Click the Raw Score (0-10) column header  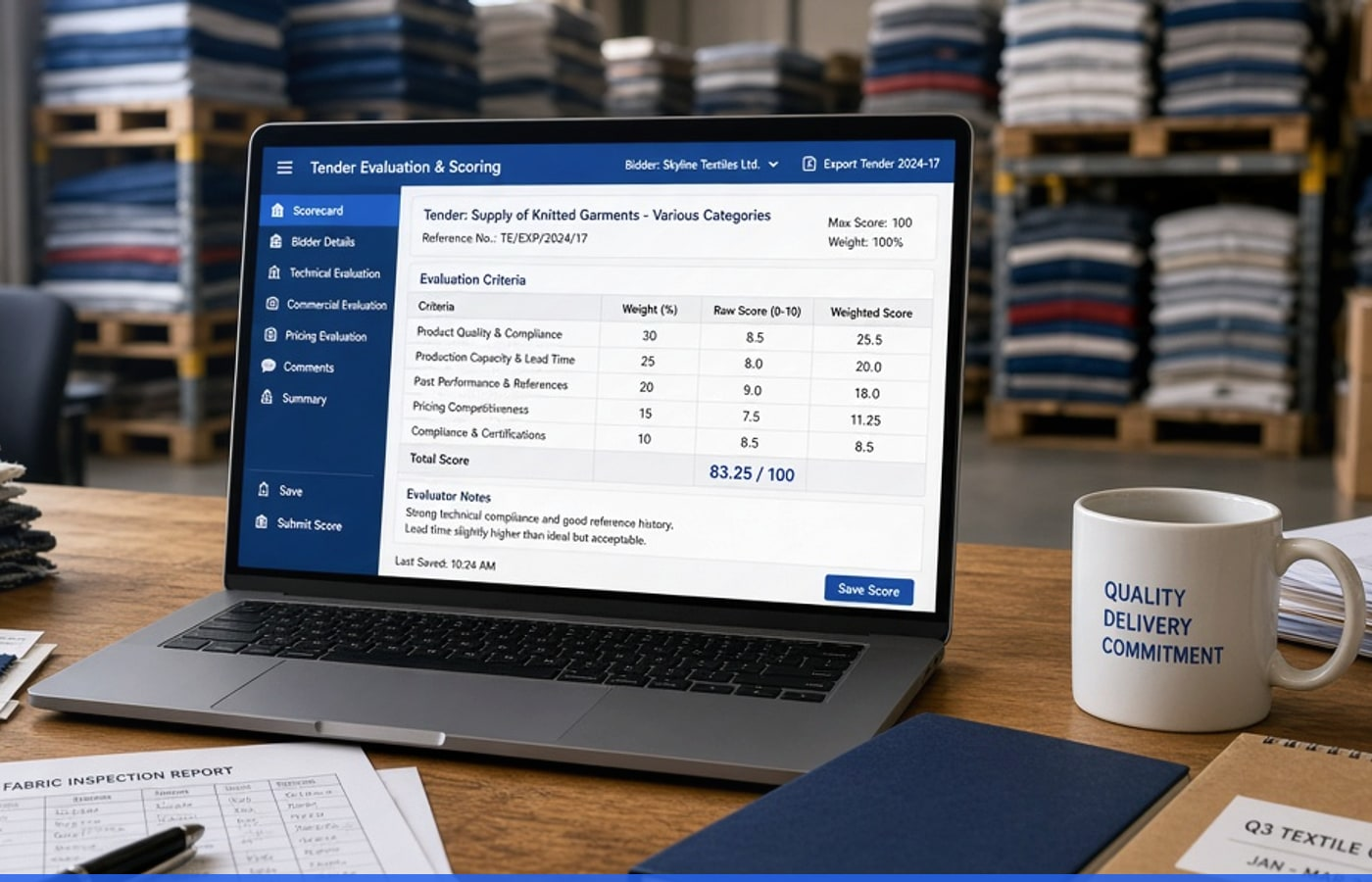(757, 311)
